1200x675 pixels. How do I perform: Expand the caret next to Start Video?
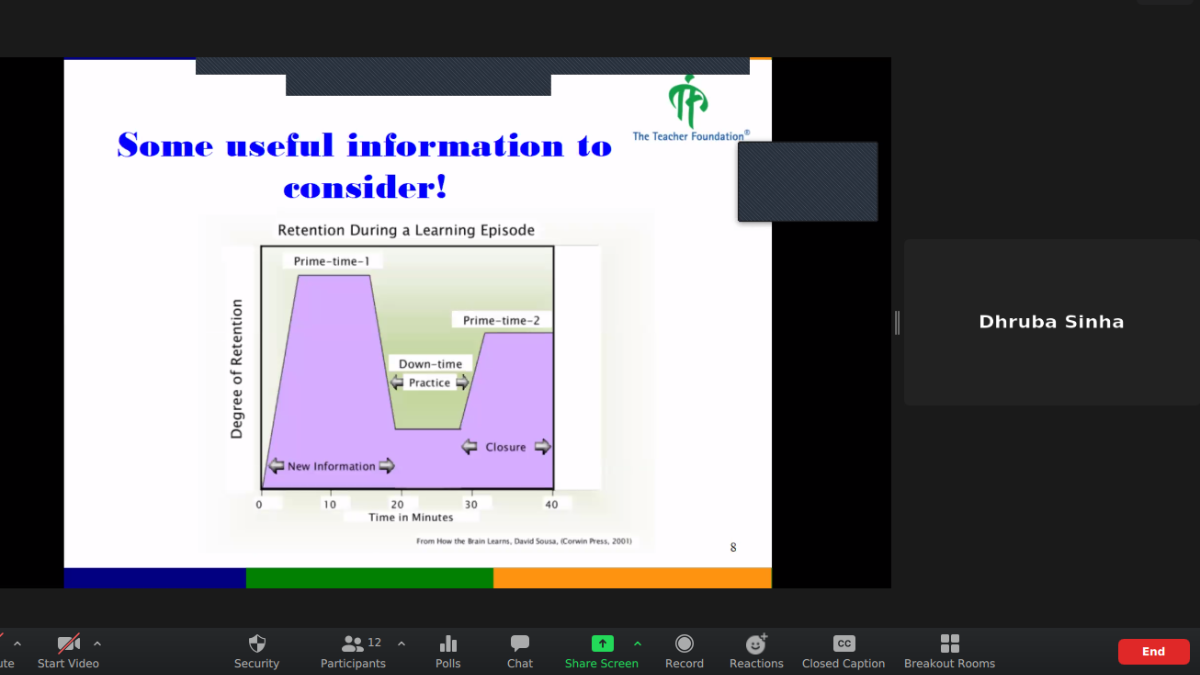point(97,643)
